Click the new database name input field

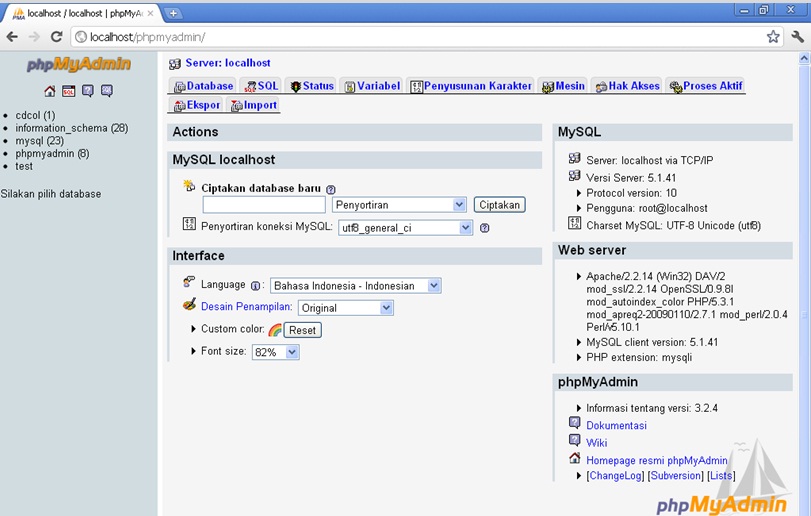(264, 205)
